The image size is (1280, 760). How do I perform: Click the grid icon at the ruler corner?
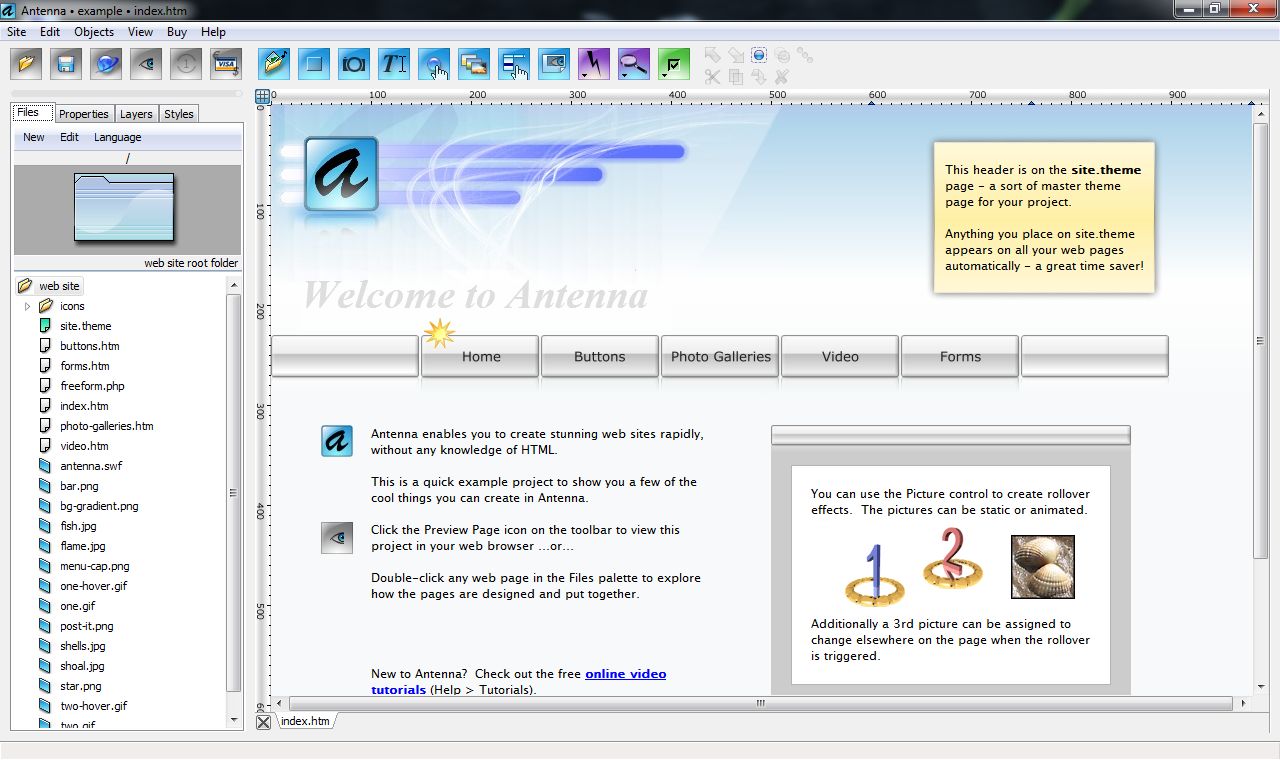tap(263, 97)
